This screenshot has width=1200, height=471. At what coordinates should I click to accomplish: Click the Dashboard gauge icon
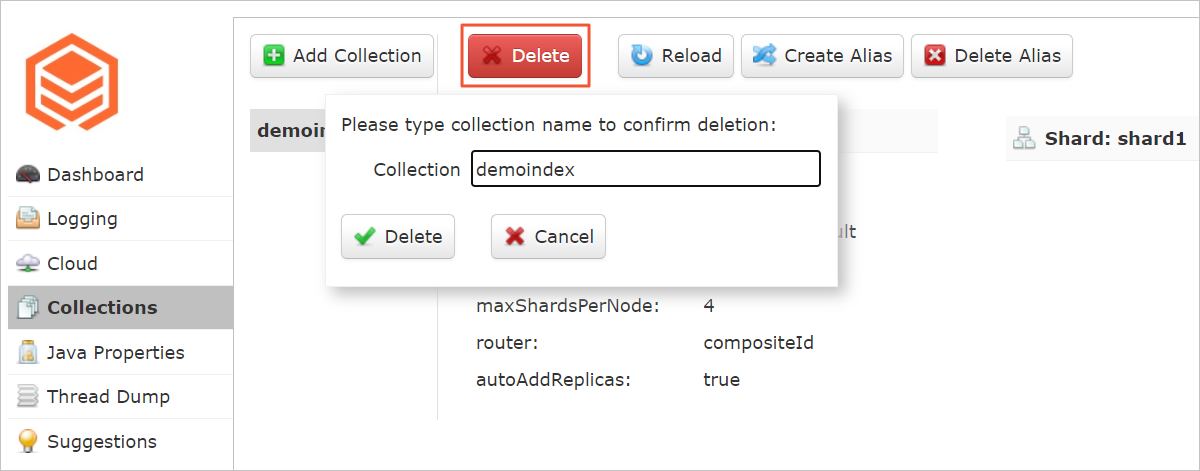pyautogui.click(x=28, y=174)
